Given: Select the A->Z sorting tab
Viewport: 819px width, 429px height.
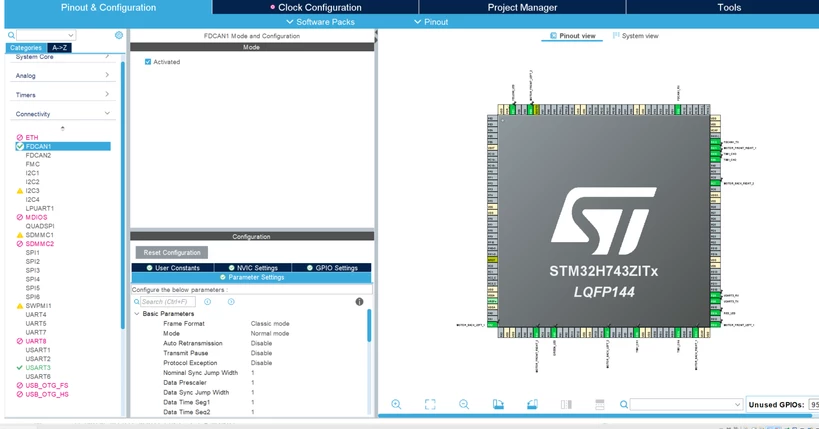Looking at the screenshot, I should point(59,48).
